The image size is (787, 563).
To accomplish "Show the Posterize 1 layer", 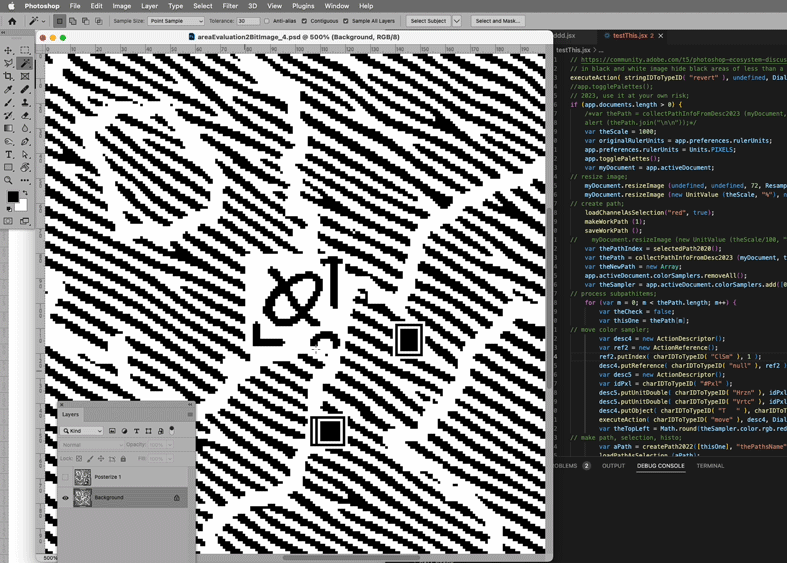I will tap(65, 477).
